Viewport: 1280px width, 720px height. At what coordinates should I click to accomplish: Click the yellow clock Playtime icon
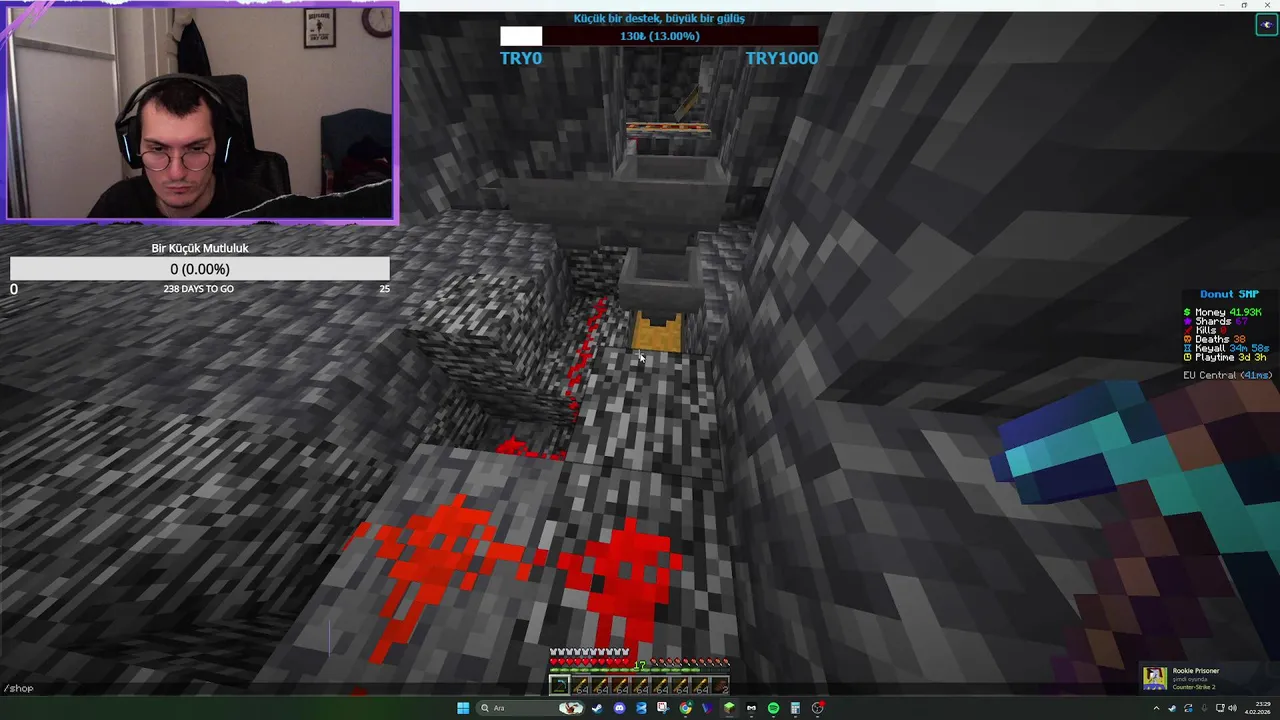coord(1187,357)
